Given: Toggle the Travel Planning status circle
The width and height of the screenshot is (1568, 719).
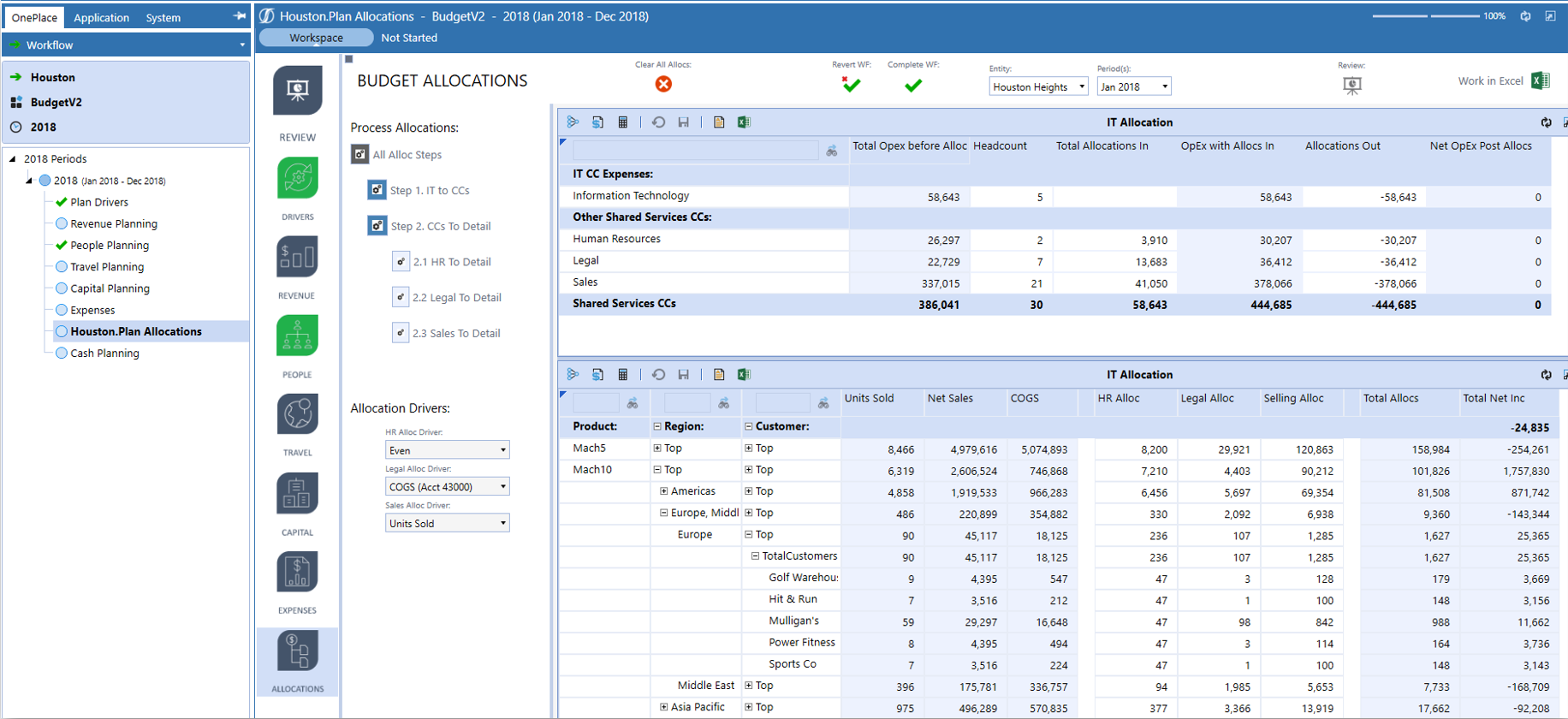Looking at the screenshot, I should pyautogui.click(x=62, y=266).
